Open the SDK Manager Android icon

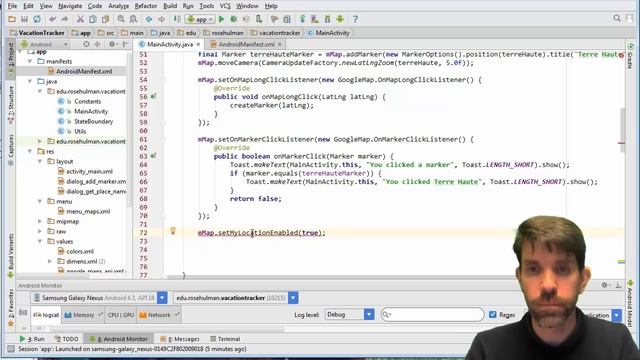pyautogui.click(x=340, y=19)
